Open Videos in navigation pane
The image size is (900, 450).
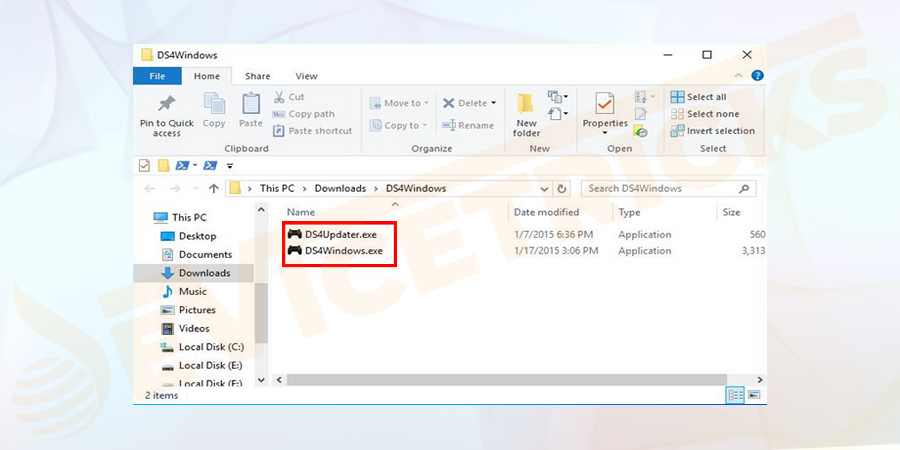click(186, 328)
